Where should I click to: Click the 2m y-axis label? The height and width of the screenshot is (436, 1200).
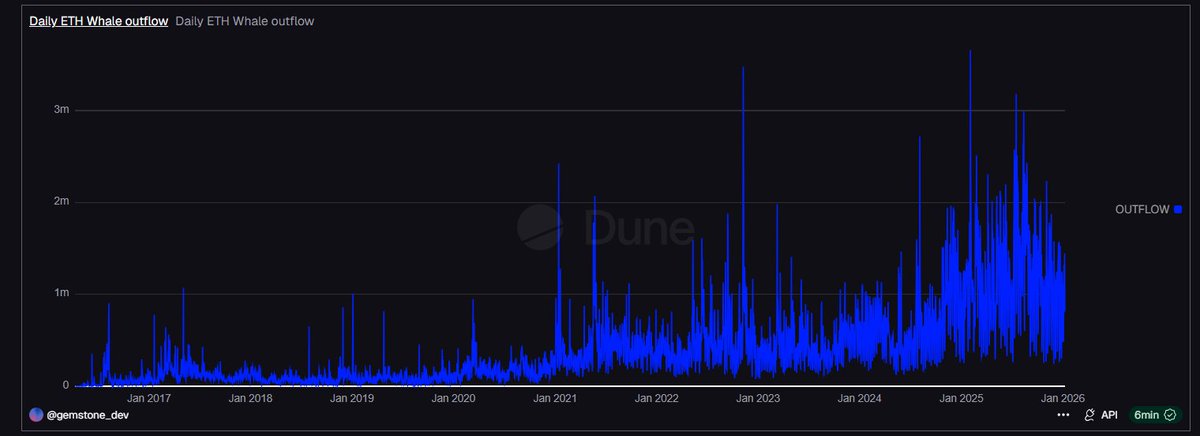pyautogui.click(x=61, y=202)
